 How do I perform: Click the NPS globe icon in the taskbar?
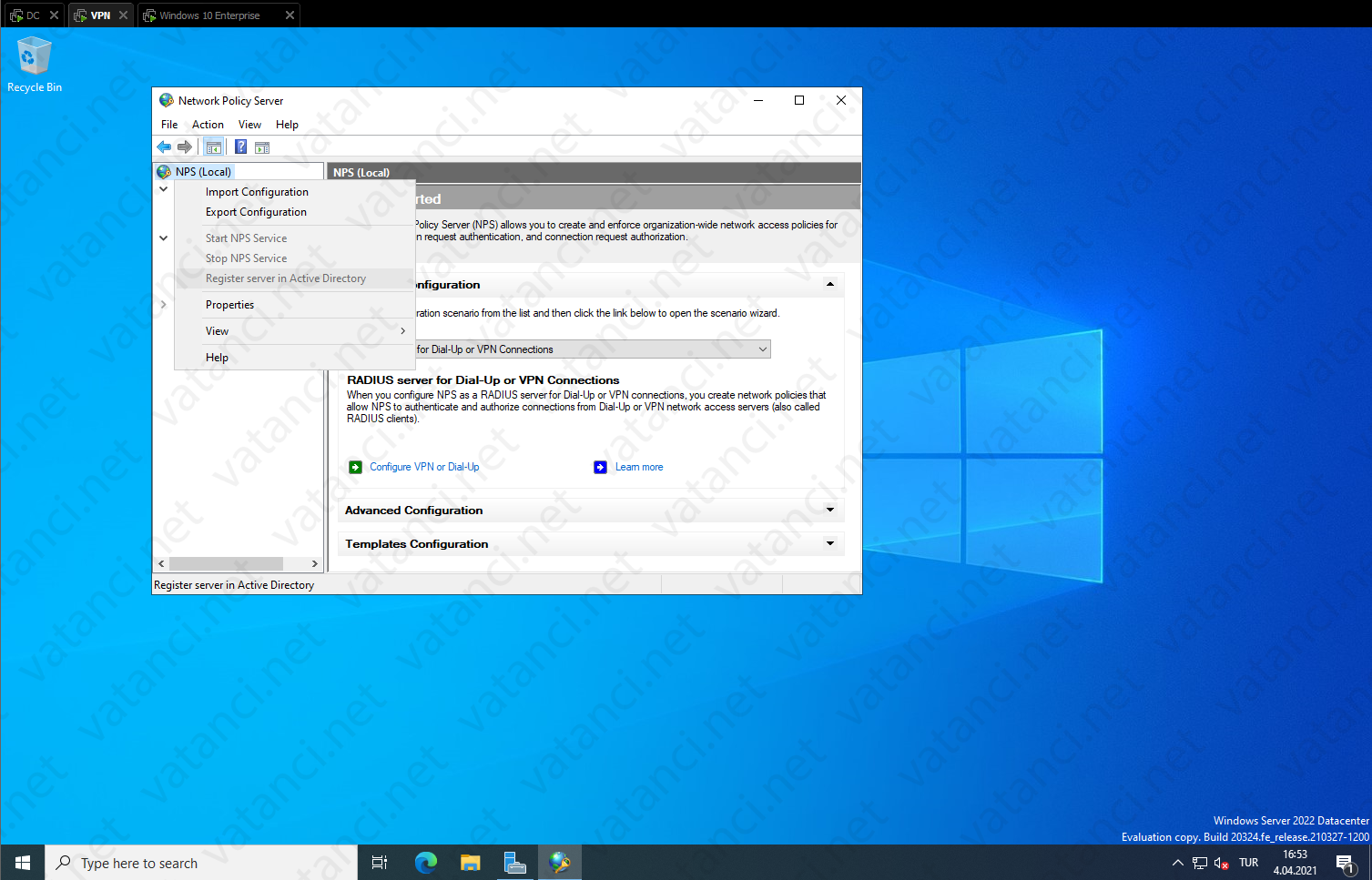point(559,862)
